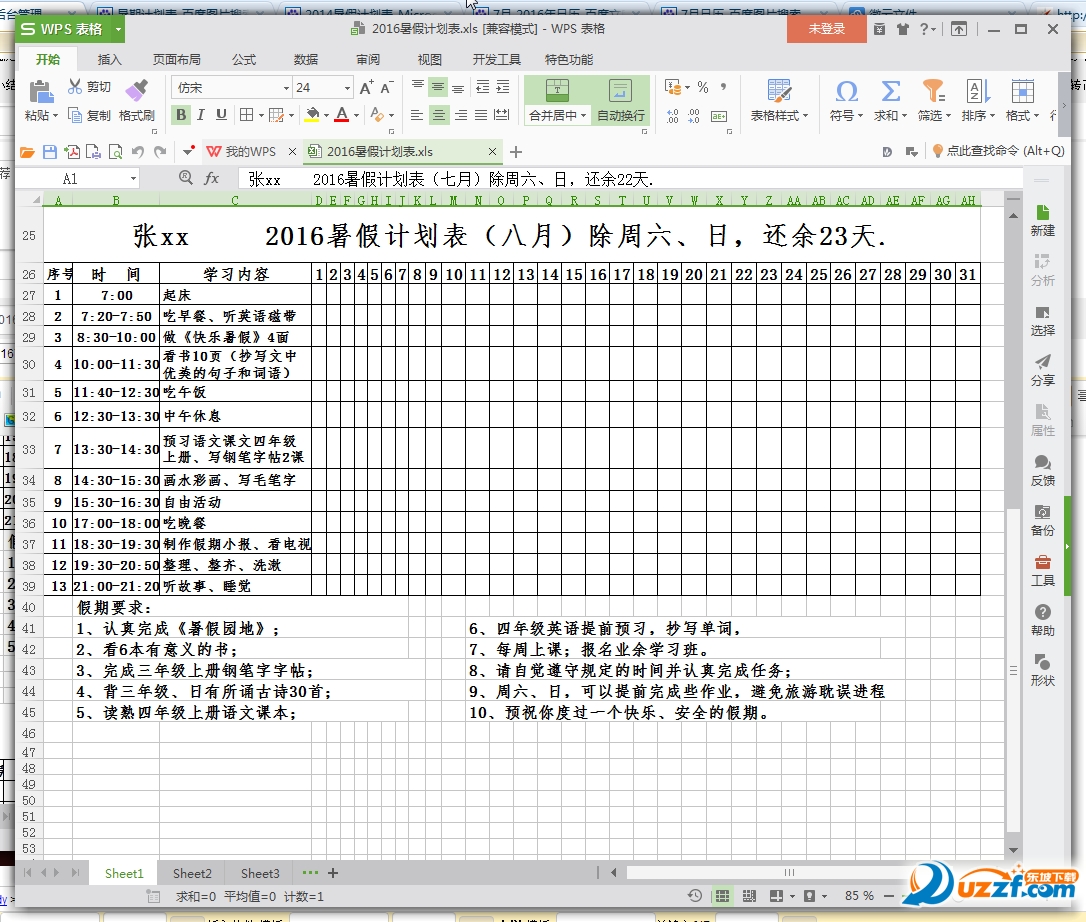
Task: Toggle Bold formatting
Action: tap(181, 114)
